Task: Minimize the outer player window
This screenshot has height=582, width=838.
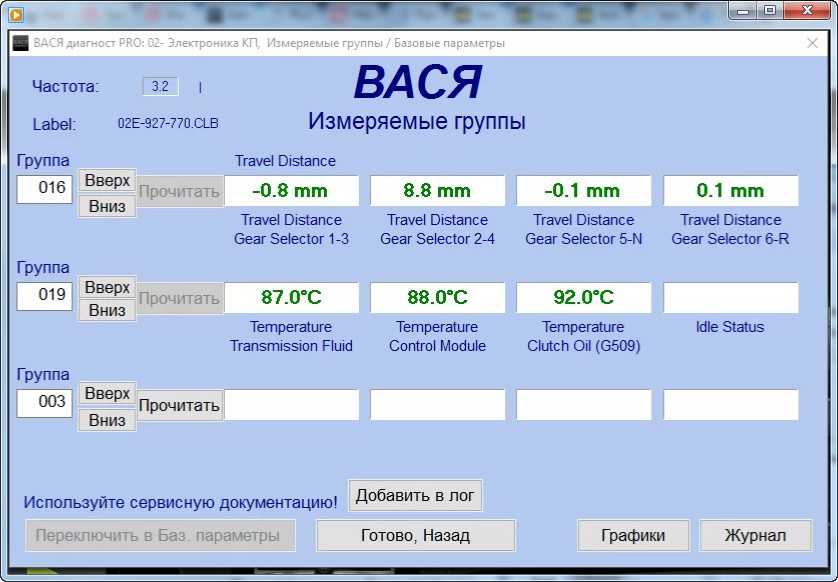Action: (742, 10)
